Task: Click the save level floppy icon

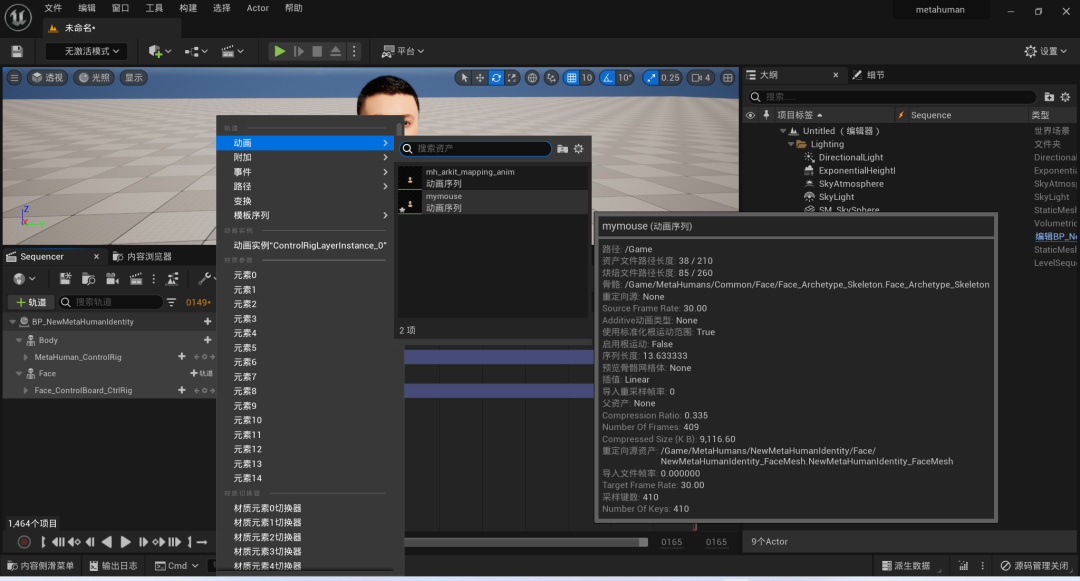Action: coord(17,51)
